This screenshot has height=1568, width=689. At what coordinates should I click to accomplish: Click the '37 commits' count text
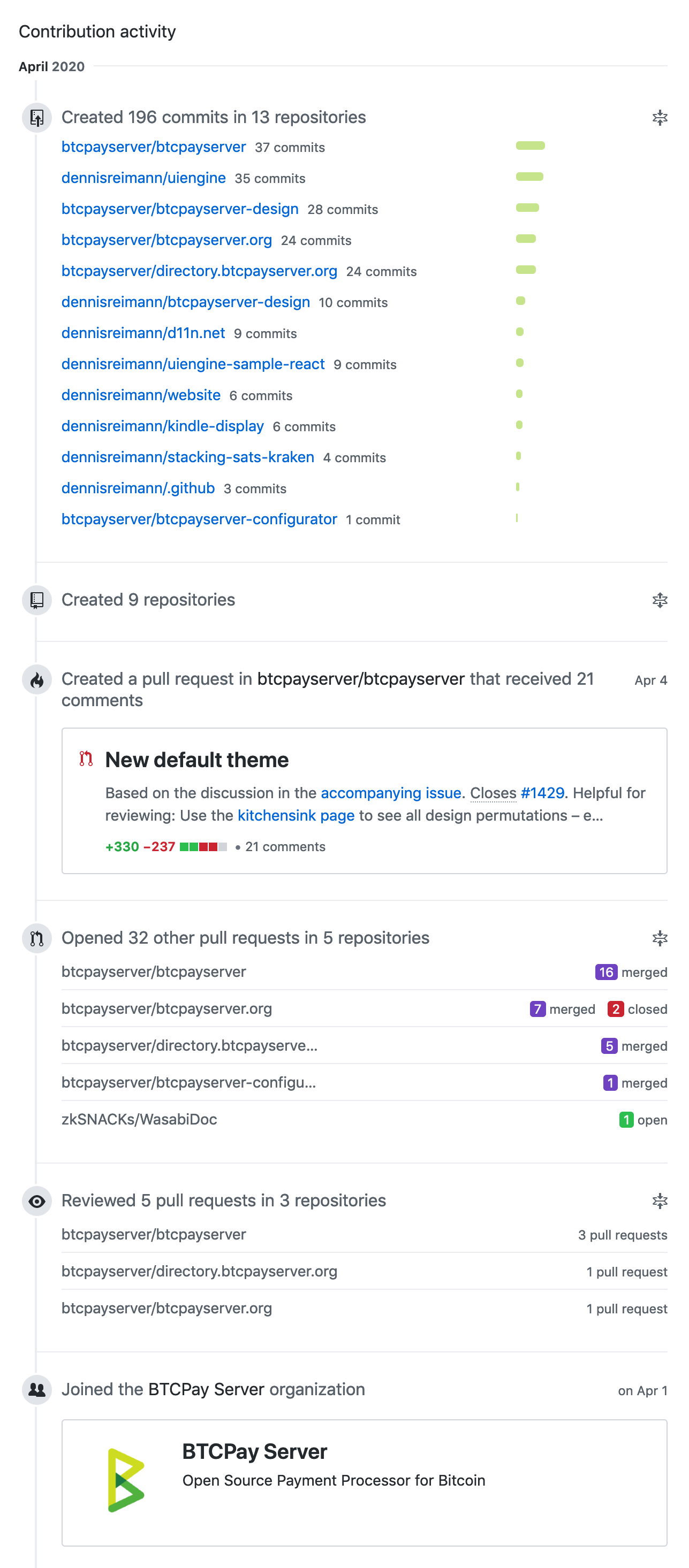point(290,148)
